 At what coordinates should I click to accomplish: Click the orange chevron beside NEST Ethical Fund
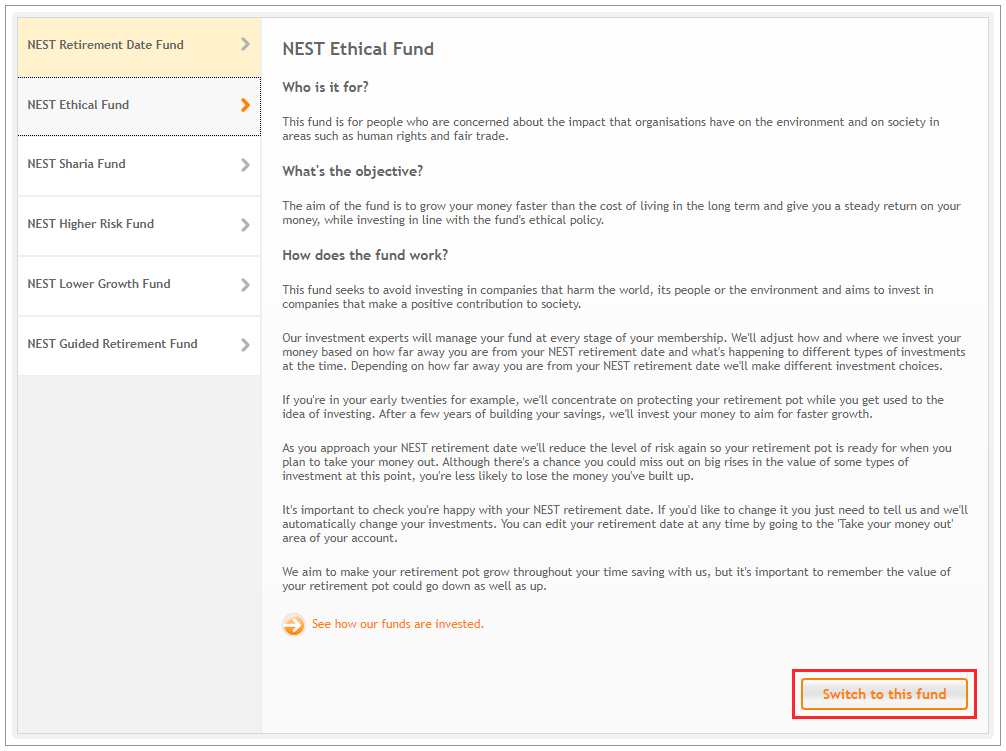246,105
